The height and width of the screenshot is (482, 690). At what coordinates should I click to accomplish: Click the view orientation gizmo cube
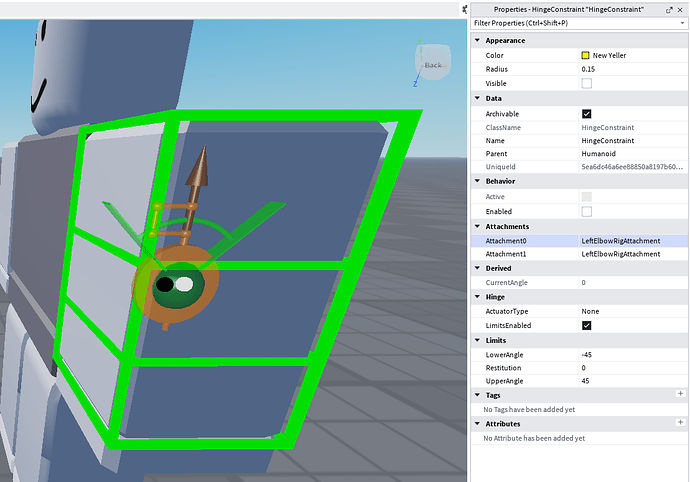[x=433, y=62]
